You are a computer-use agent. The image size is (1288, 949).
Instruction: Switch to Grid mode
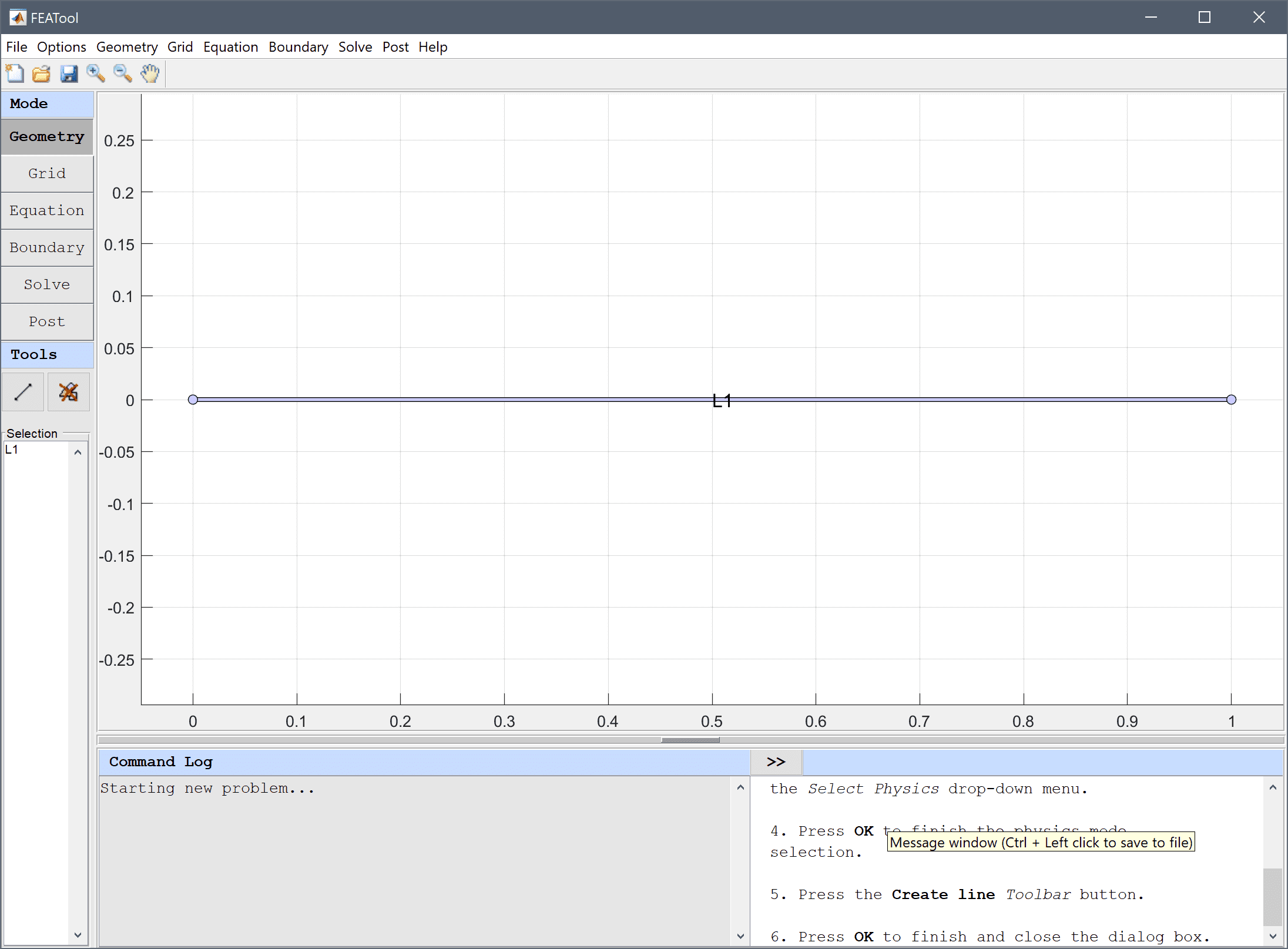click(x=47, y=174)
